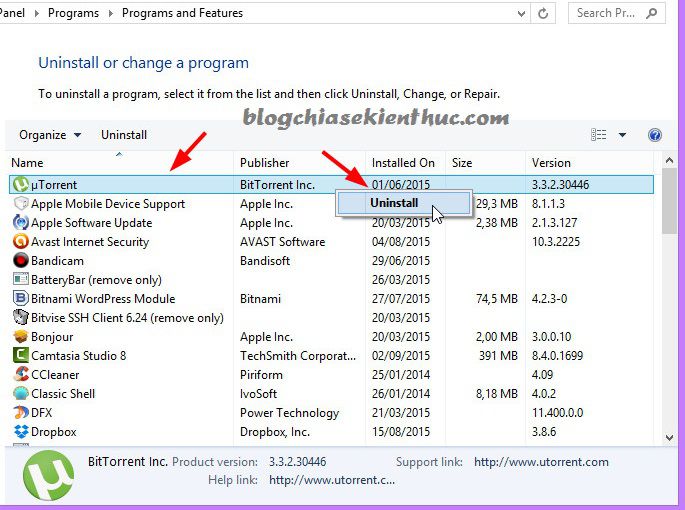Click version 3.3.2.30446 in µTorrent row
This screenshot has width=685, height=510.
(x=560, y=185)
